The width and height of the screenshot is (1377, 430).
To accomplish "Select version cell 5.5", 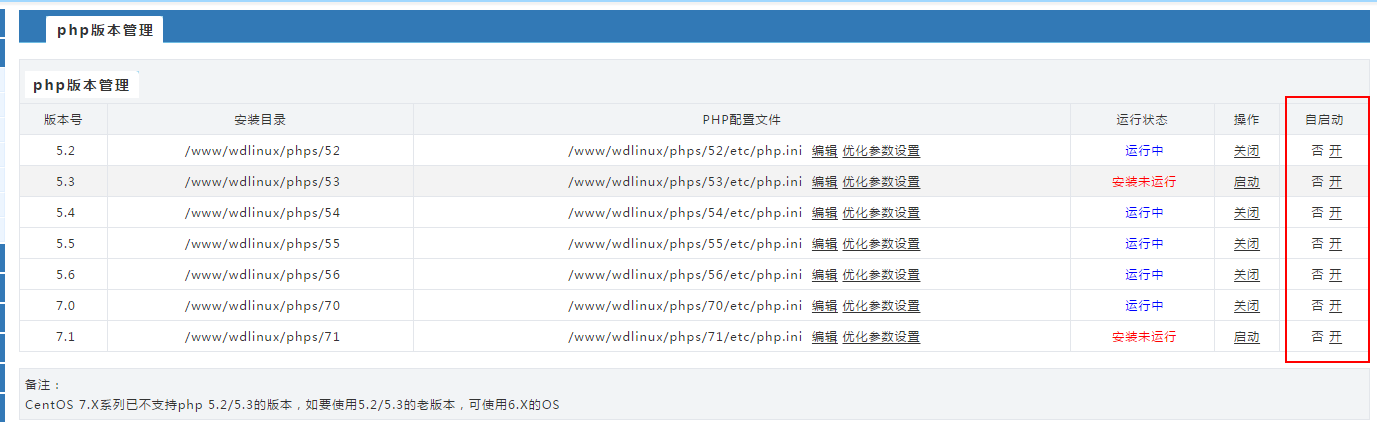I will [65, 244].
